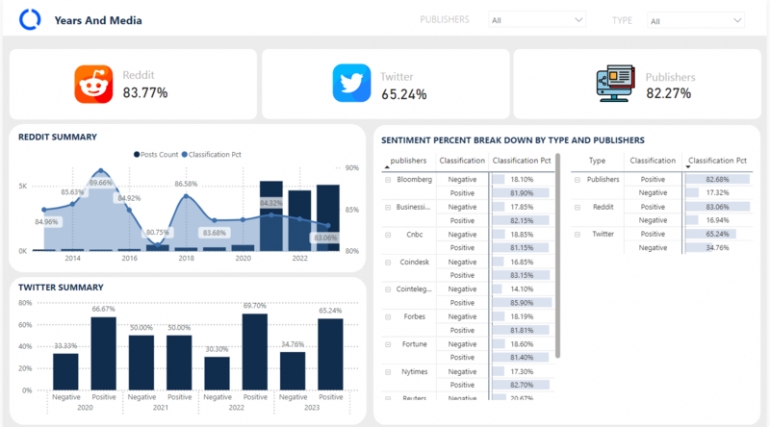This screenshot has height=427, width=770.
Task: Collapse the Forbes row group
Action: click(x=388, y=317)
